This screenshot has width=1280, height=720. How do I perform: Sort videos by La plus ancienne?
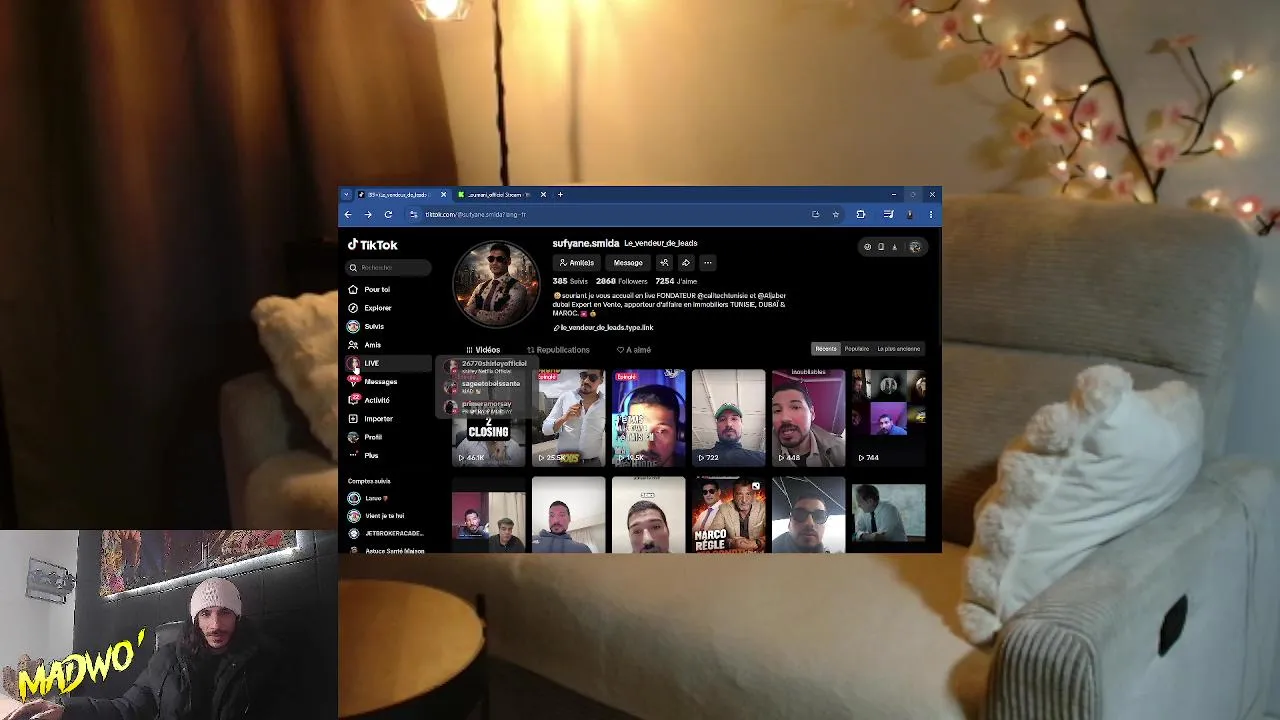[899, 349]
